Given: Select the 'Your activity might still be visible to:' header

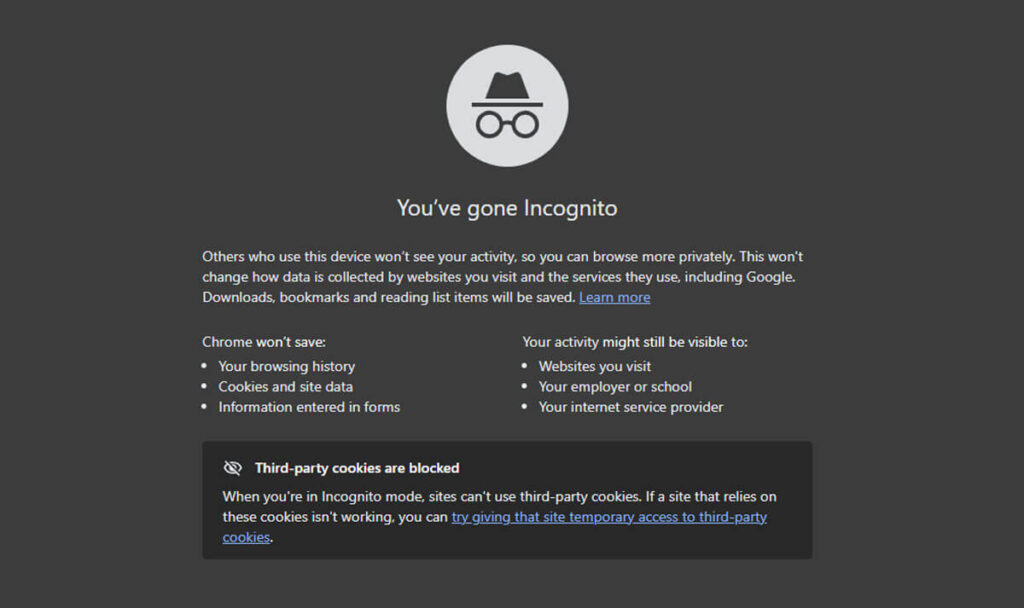Looking at the screenshot, I should pyautogui.click(x=634, y=341).
